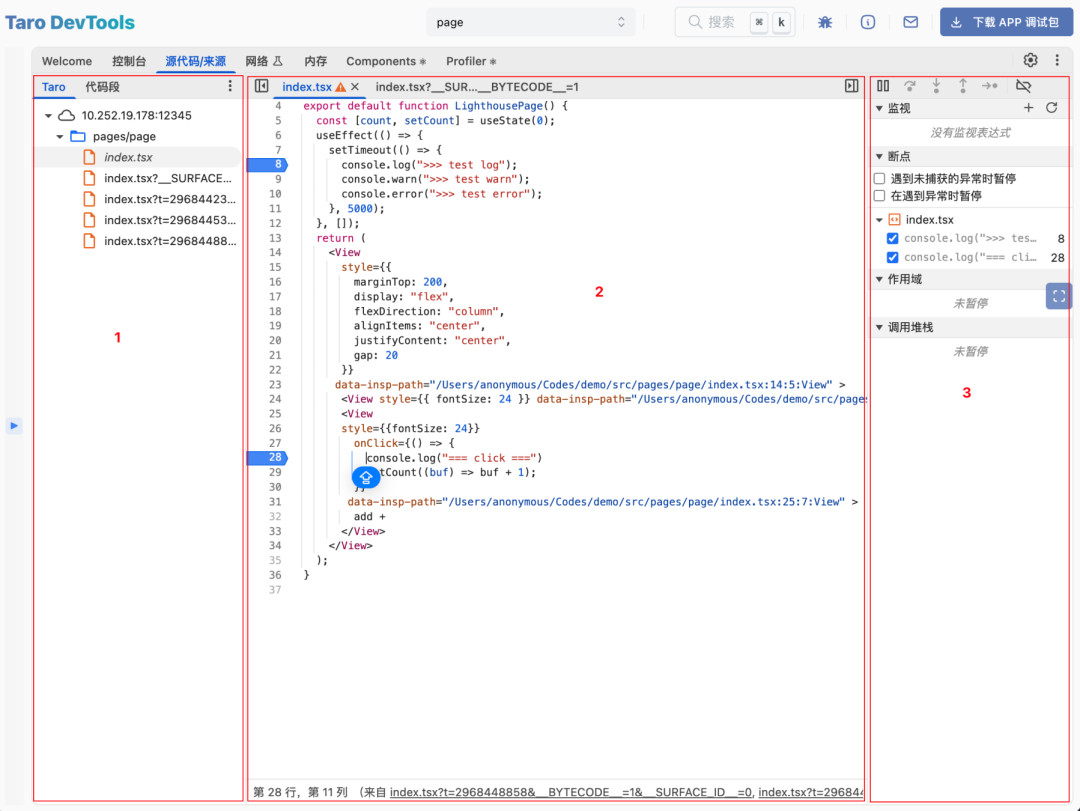Switch to the 控制台 tab

pos(129,61)
